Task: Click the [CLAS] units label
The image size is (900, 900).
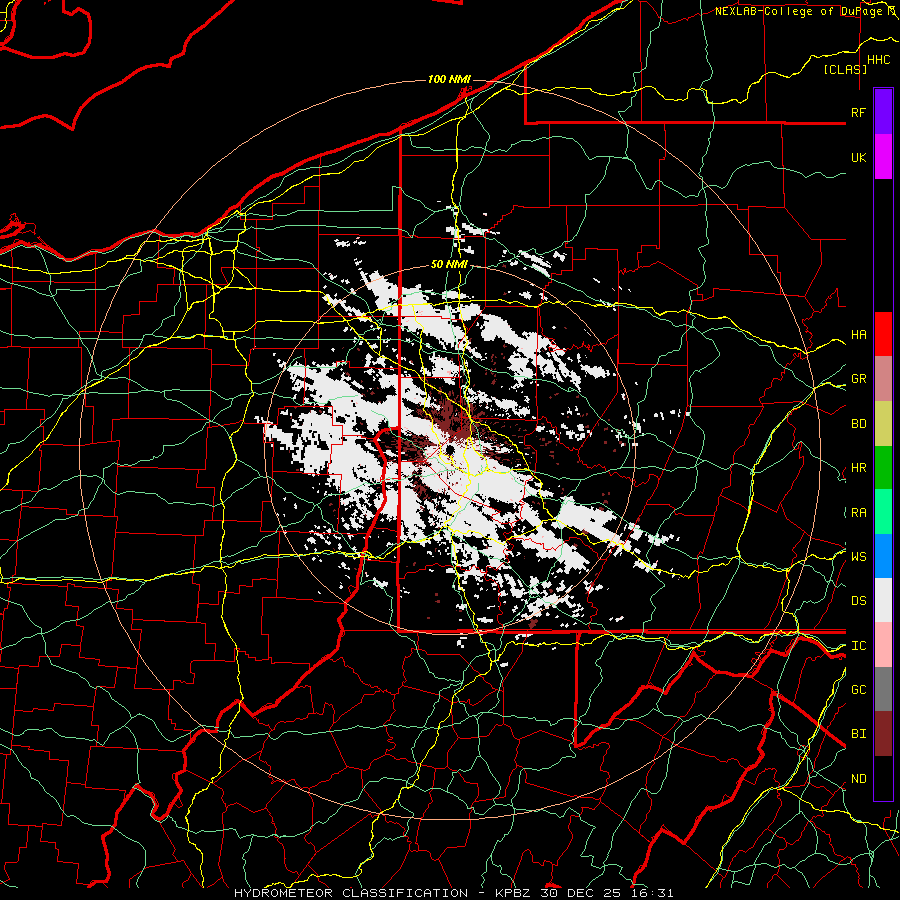Action: (x=845, y=70)
